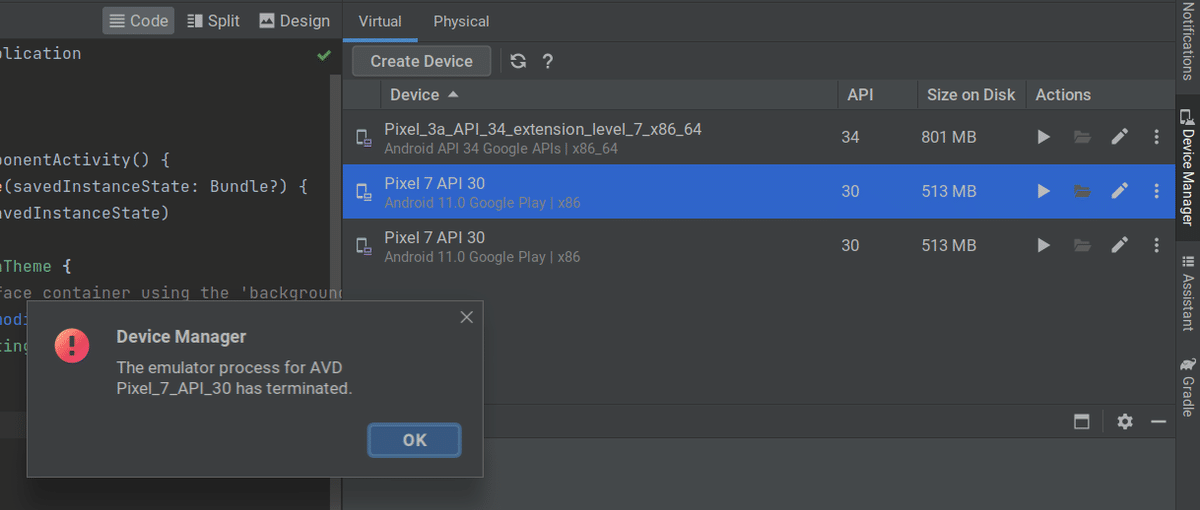
Task: Open overflow menu for last Pixel 7 device
Action: click(1157, 245)
